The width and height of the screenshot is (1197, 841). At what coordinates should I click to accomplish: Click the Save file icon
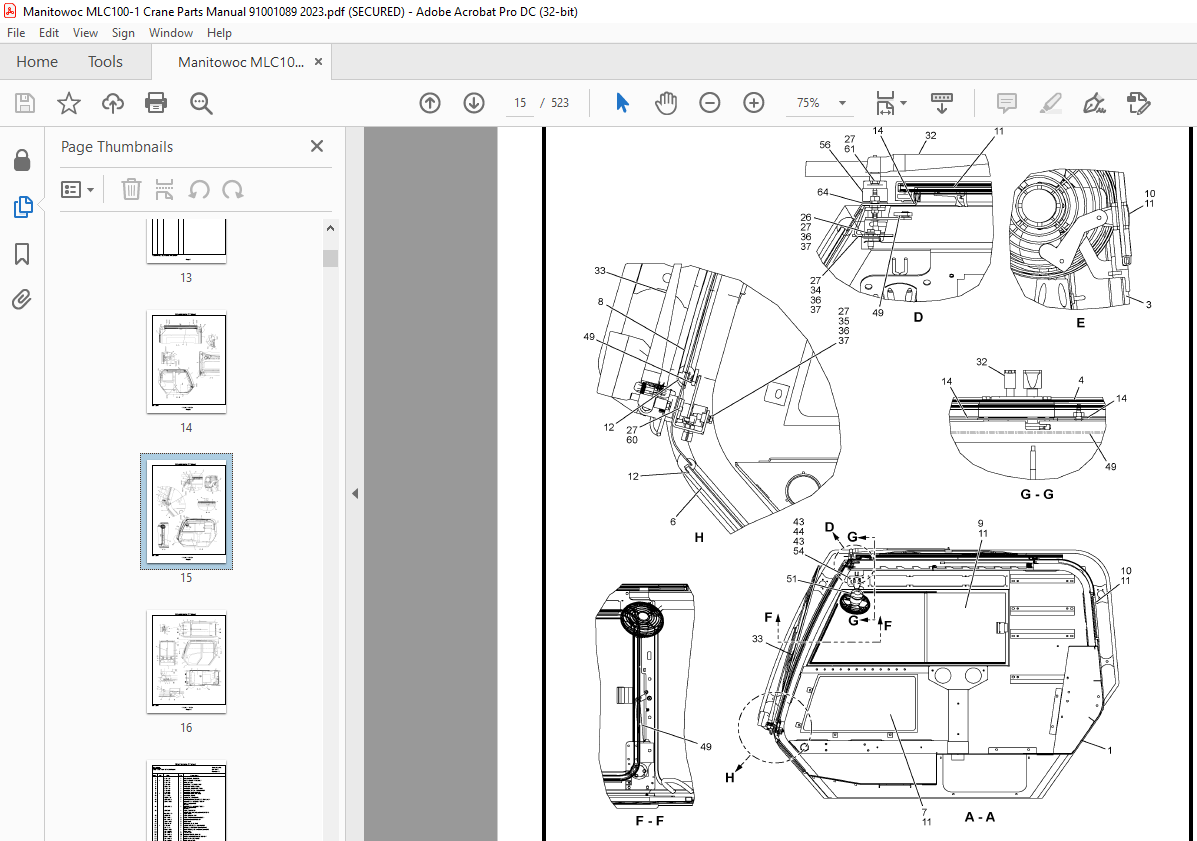(x=25, y=103)
